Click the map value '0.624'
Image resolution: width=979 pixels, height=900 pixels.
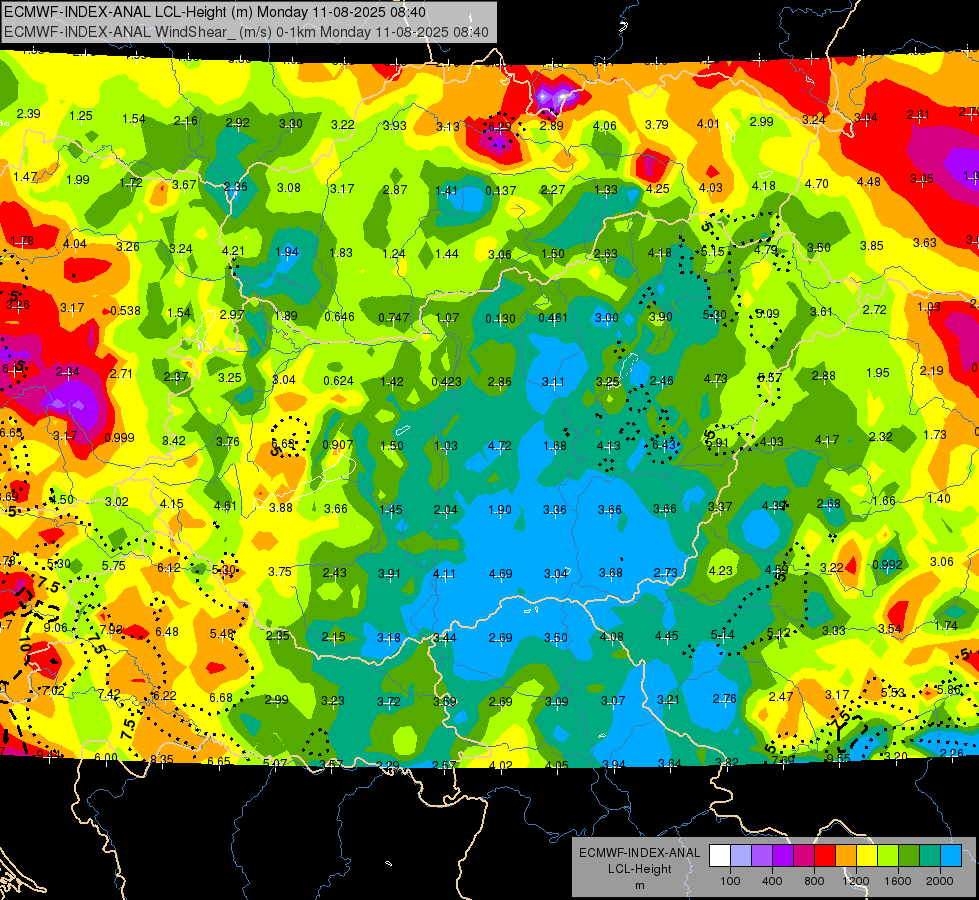(x=338, y=380)
